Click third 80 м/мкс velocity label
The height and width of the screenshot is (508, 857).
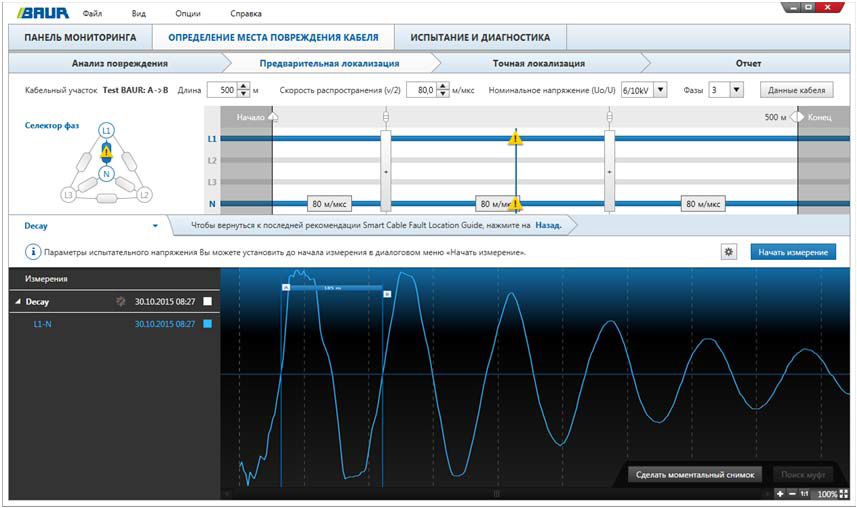(x=703, y=204)
